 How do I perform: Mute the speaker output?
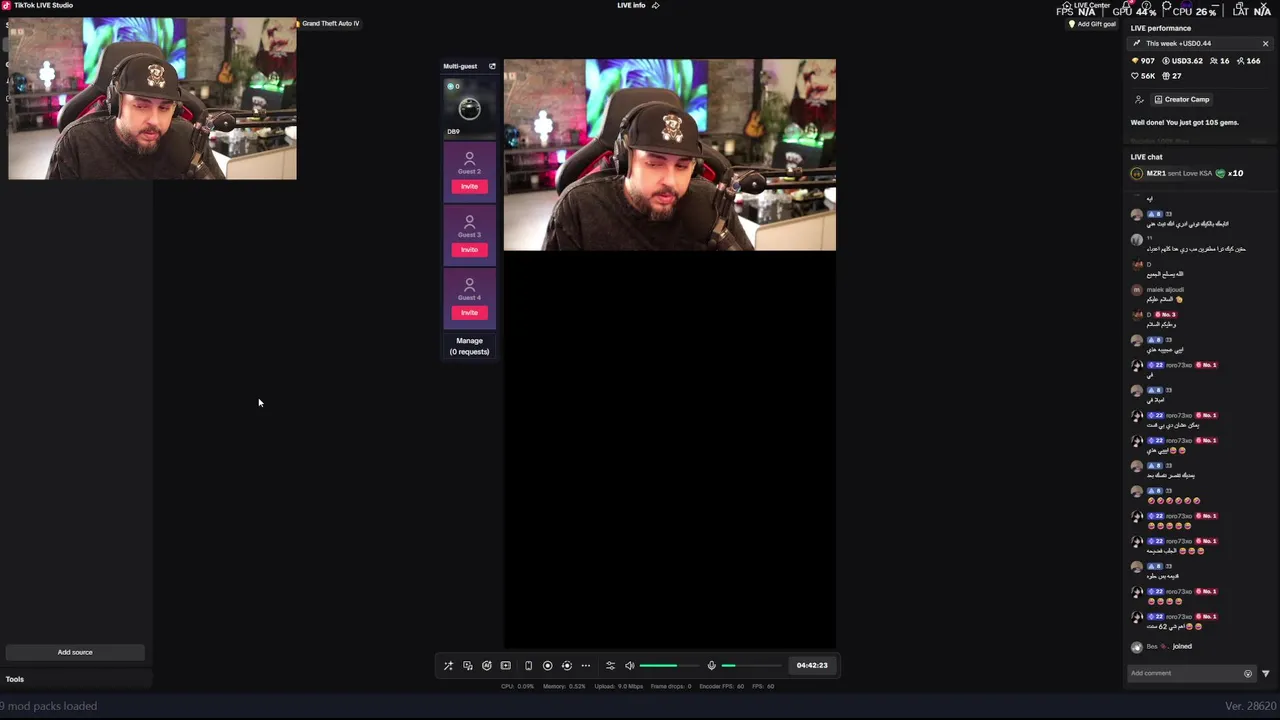629,666
